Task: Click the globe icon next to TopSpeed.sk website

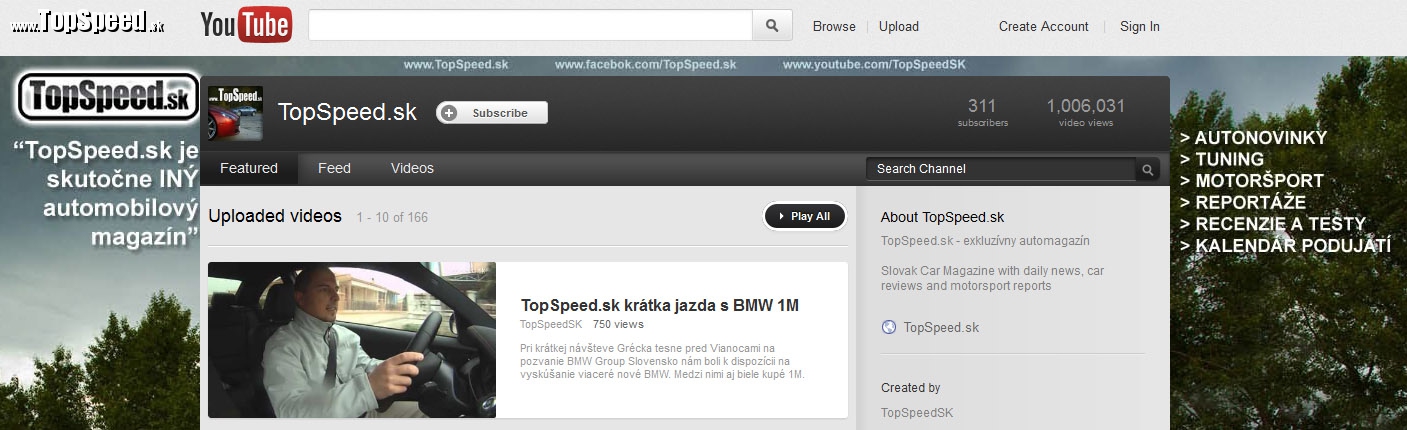Action: pos(889,327)
